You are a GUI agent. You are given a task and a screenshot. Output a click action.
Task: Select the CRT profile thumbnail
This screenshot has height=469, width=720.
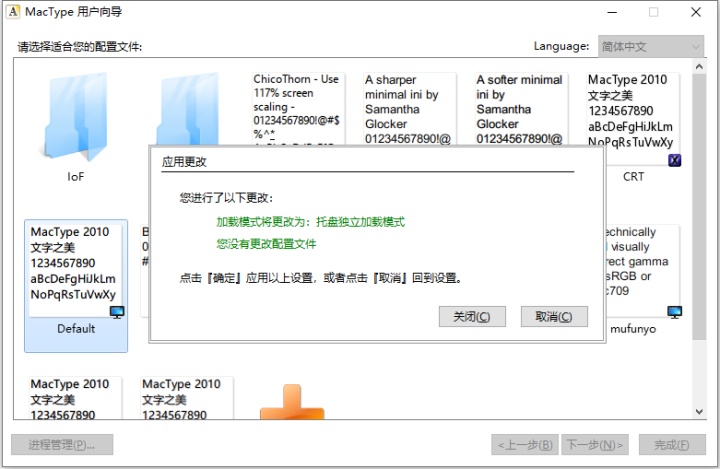633,118
